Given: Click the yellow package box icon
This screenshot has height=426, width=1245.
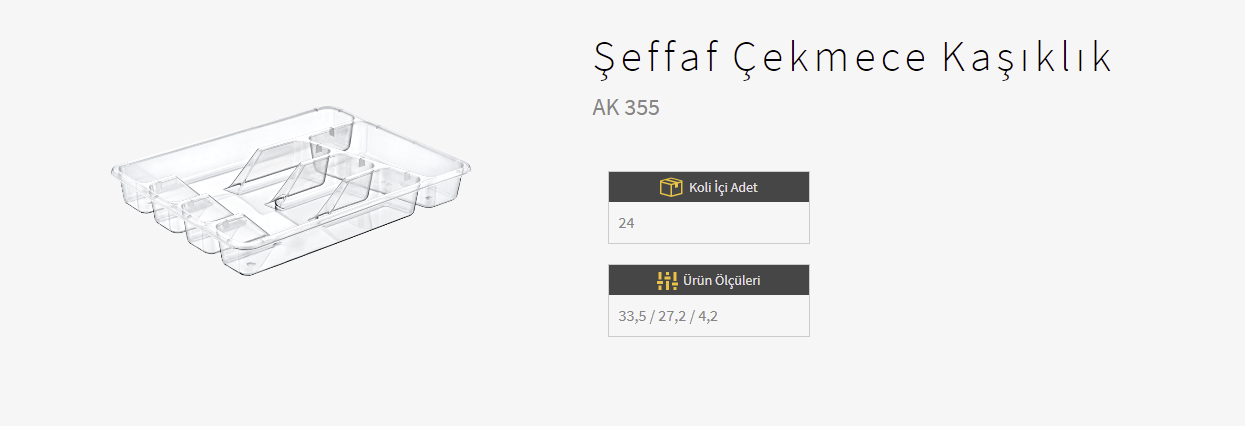Looking at the screenshot, I should 670,187.
